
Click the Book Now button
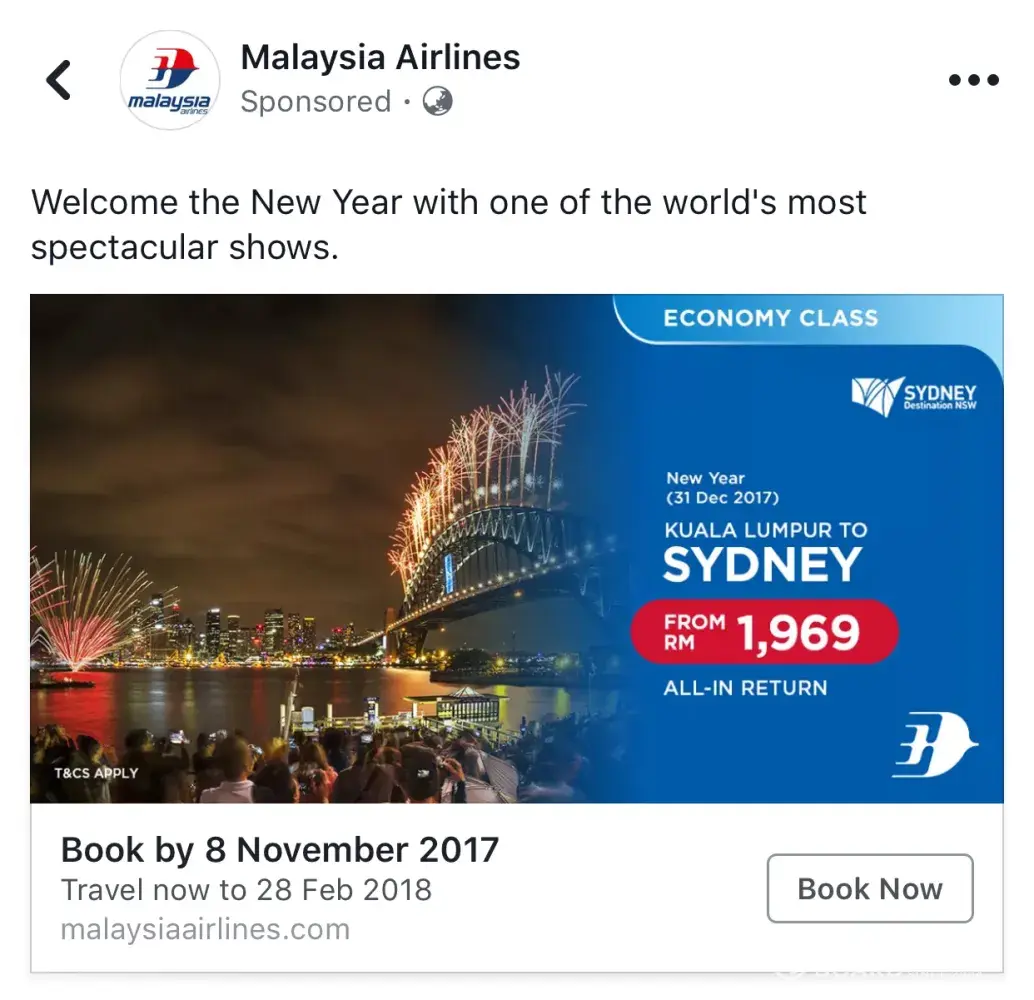click(870, 889)
